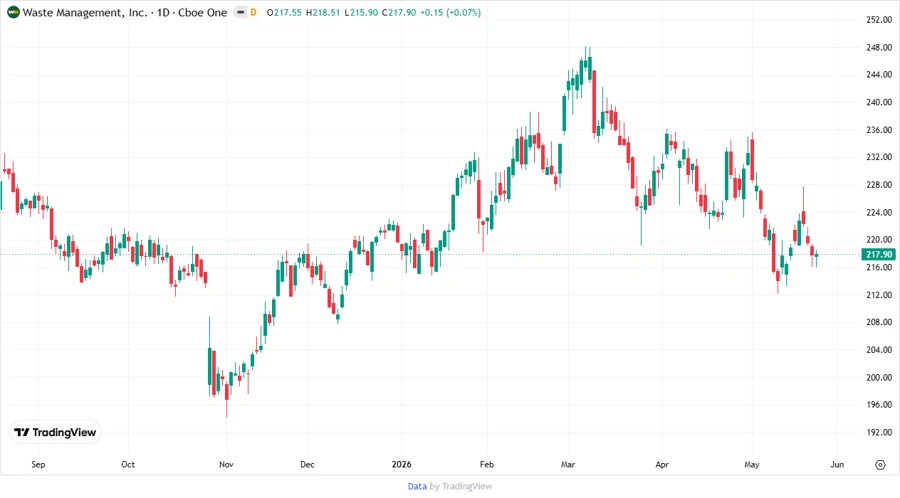
Task: Click the low value L215.90
Action: (x=361, y=12)
